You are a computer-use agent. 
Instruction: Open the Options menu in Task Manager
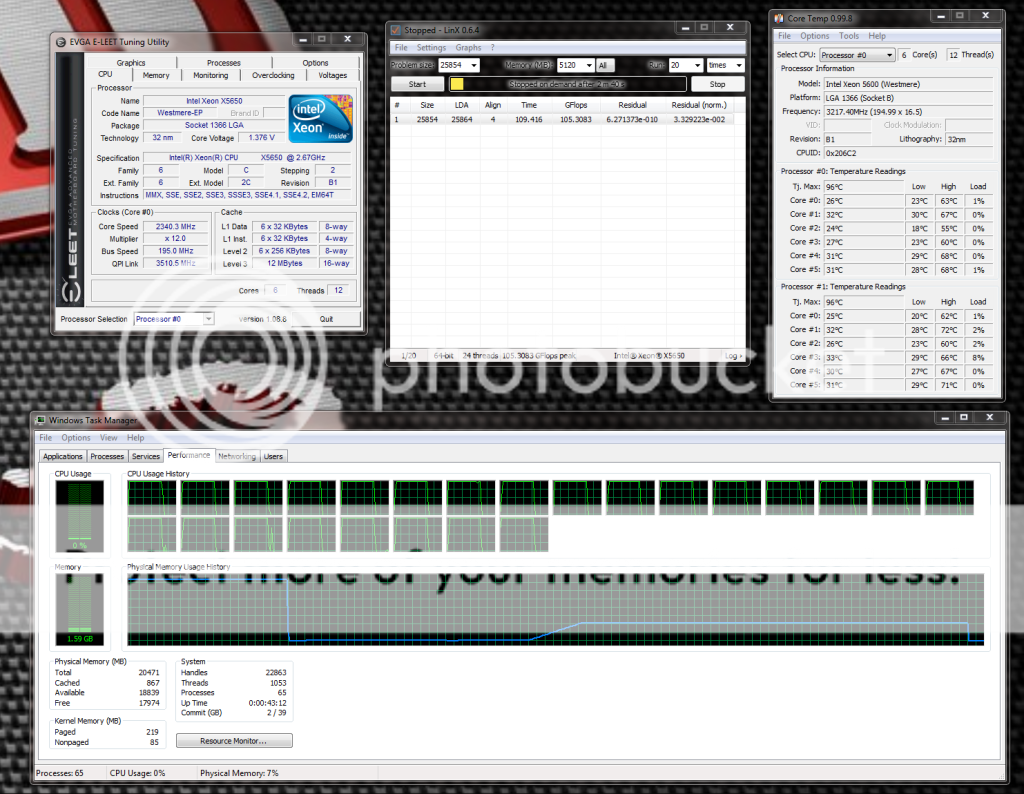click(x=76, y=437)
